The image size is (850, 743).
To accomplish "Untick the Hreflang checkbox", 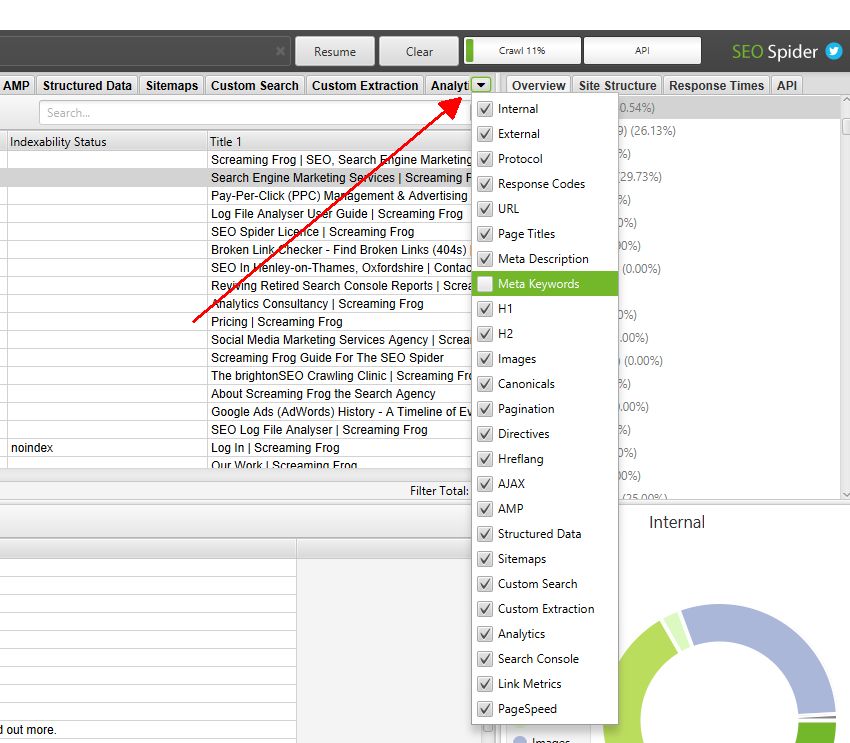I will (485, 459).
